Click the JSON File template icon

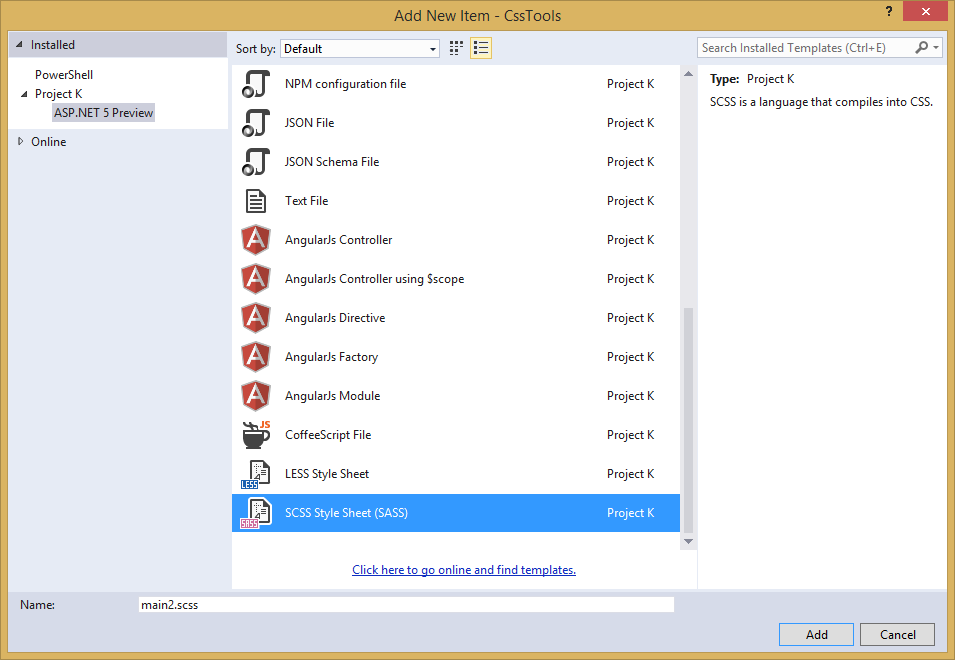point(256,123)
